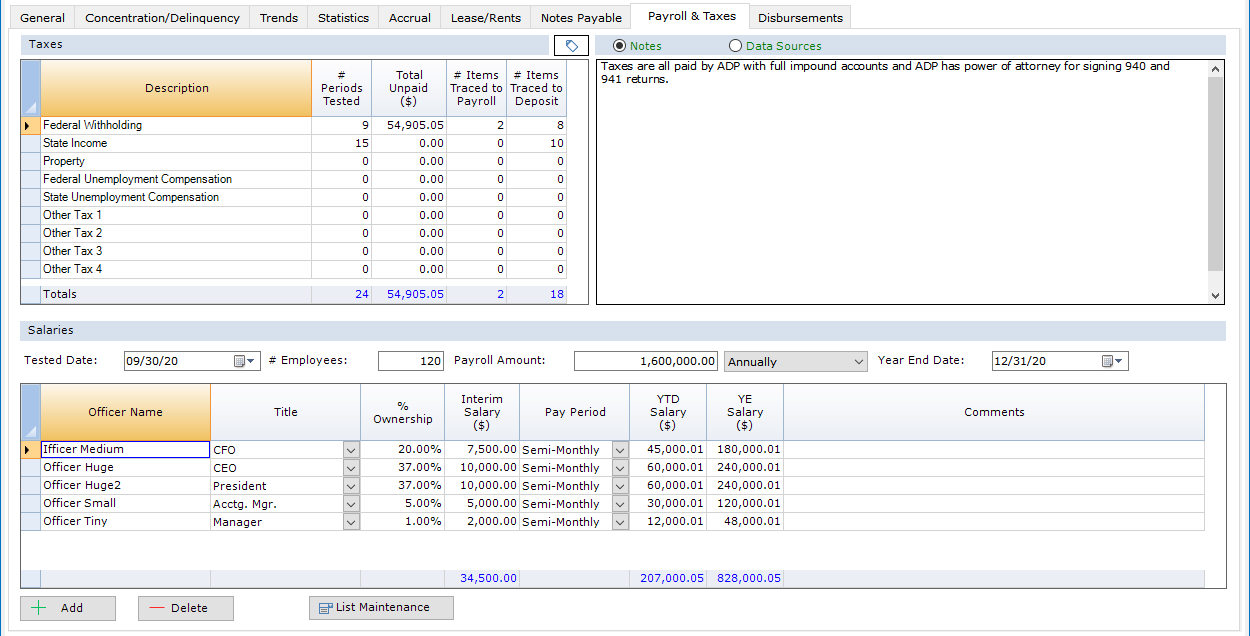Switch to the Disbursements tab
The height and width of the screenshot is (636, 1250).
point(801,18)
